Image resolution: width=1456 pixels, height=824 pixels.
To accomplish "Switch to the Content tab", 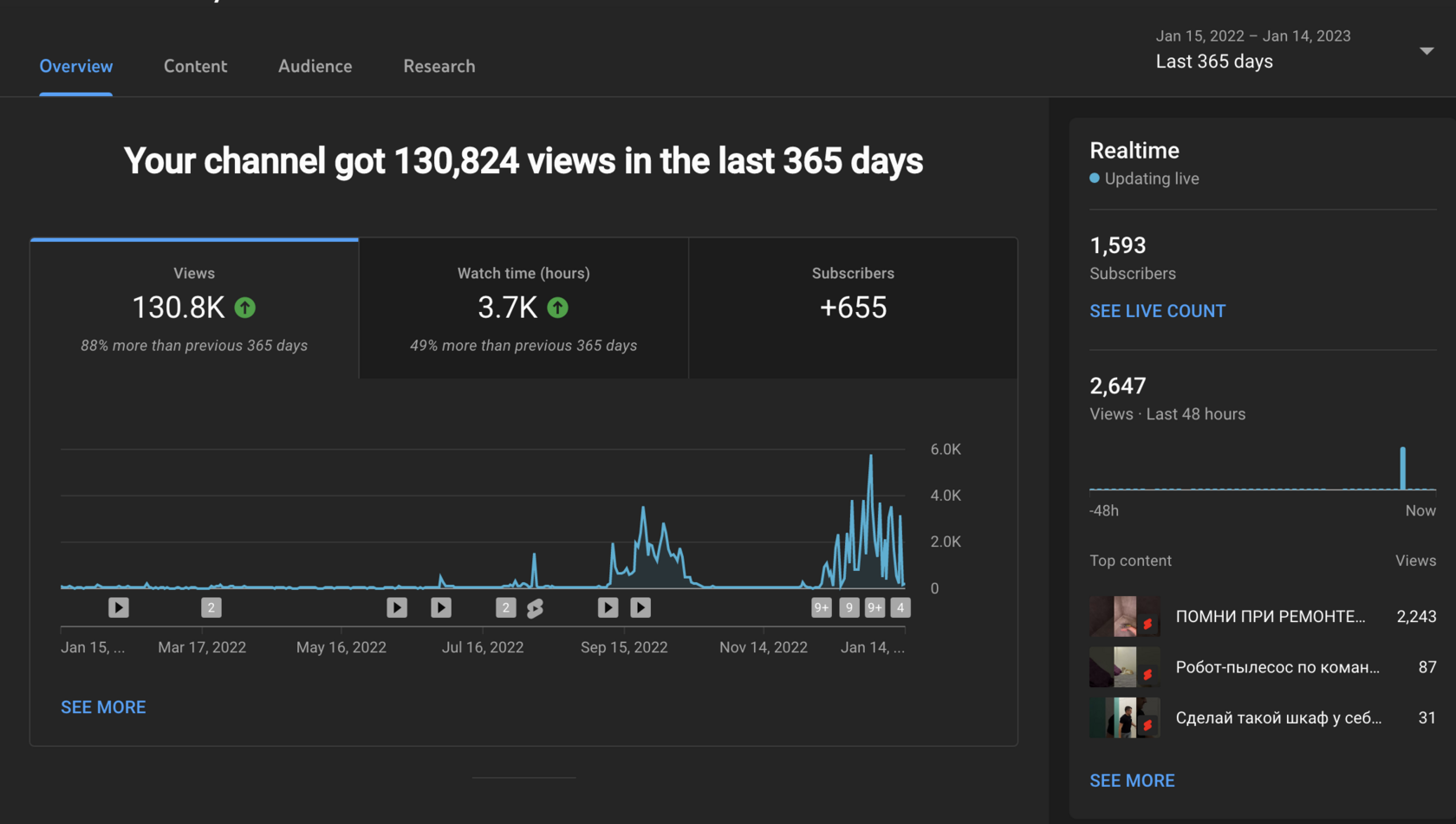I will click(x=195, y=67).
